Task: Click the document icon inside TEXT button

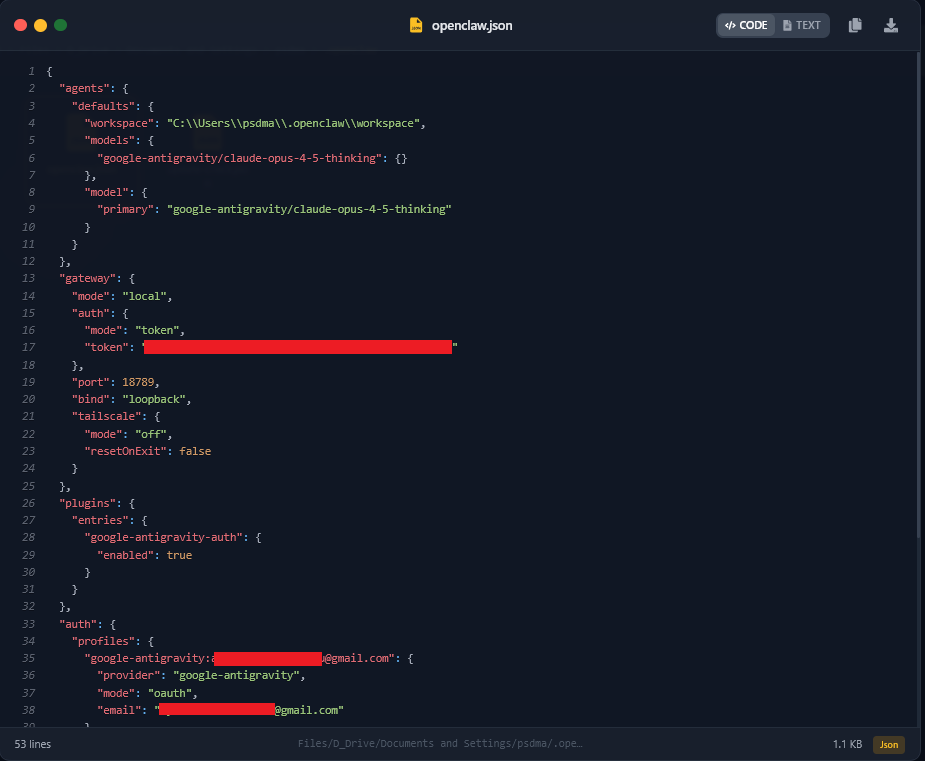Action: click(x=790, y=25)
